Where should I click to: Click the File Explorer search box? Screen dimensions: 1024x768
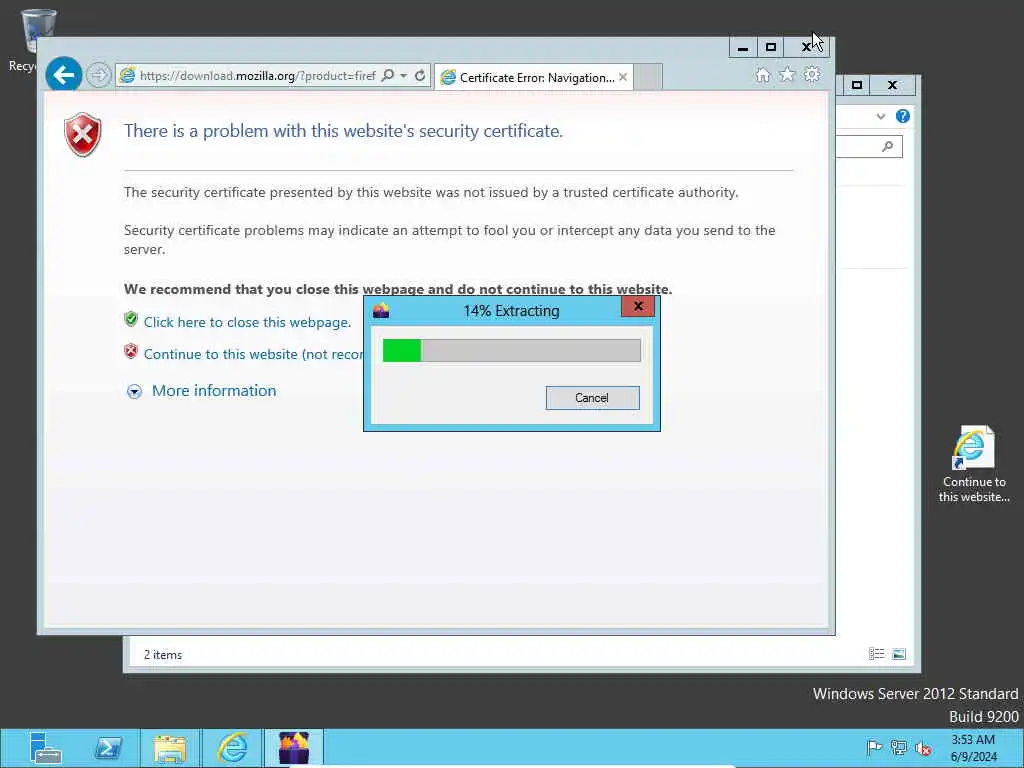pos(869,146)
